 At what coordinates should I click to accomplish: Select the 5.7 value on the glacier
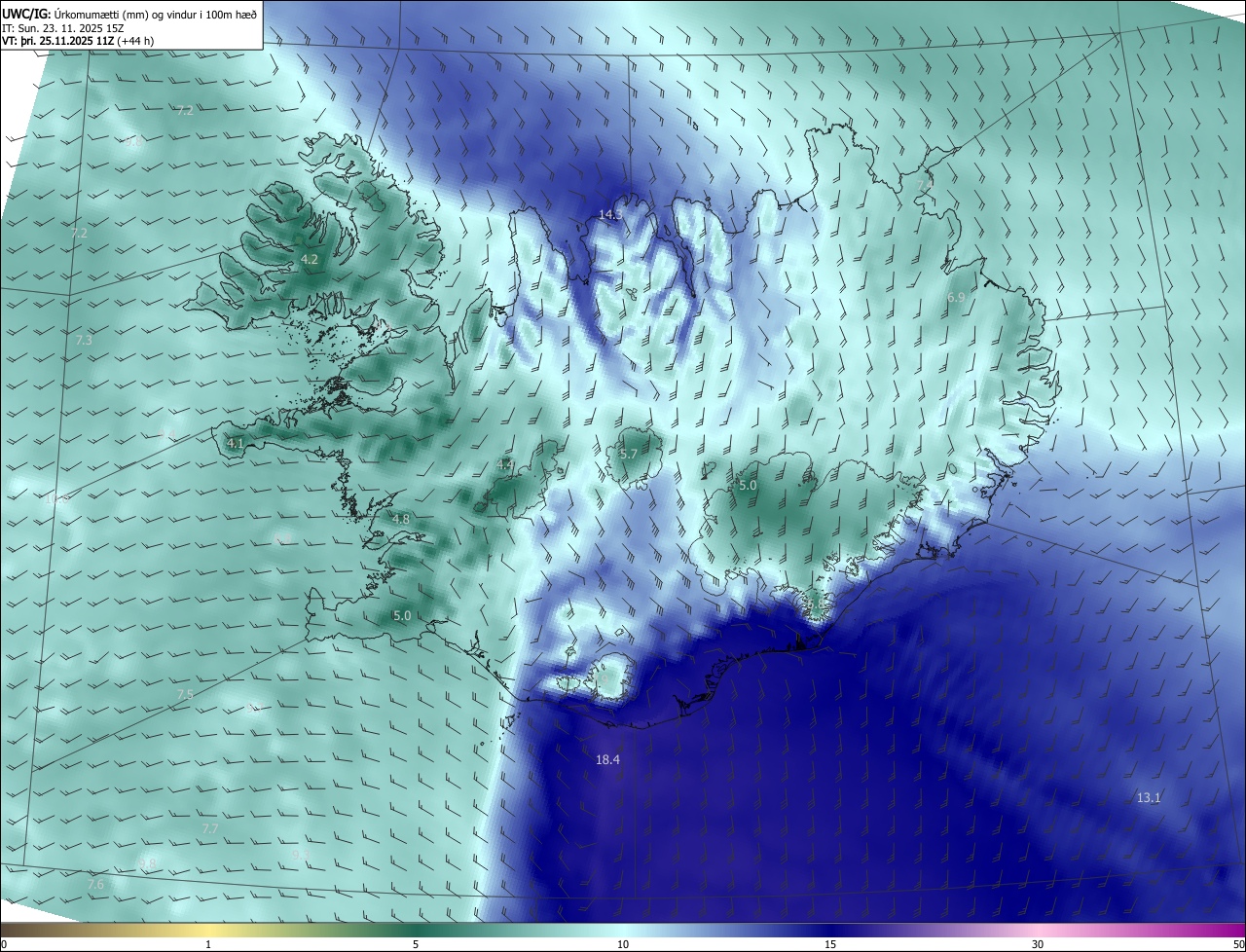point(628,454)
